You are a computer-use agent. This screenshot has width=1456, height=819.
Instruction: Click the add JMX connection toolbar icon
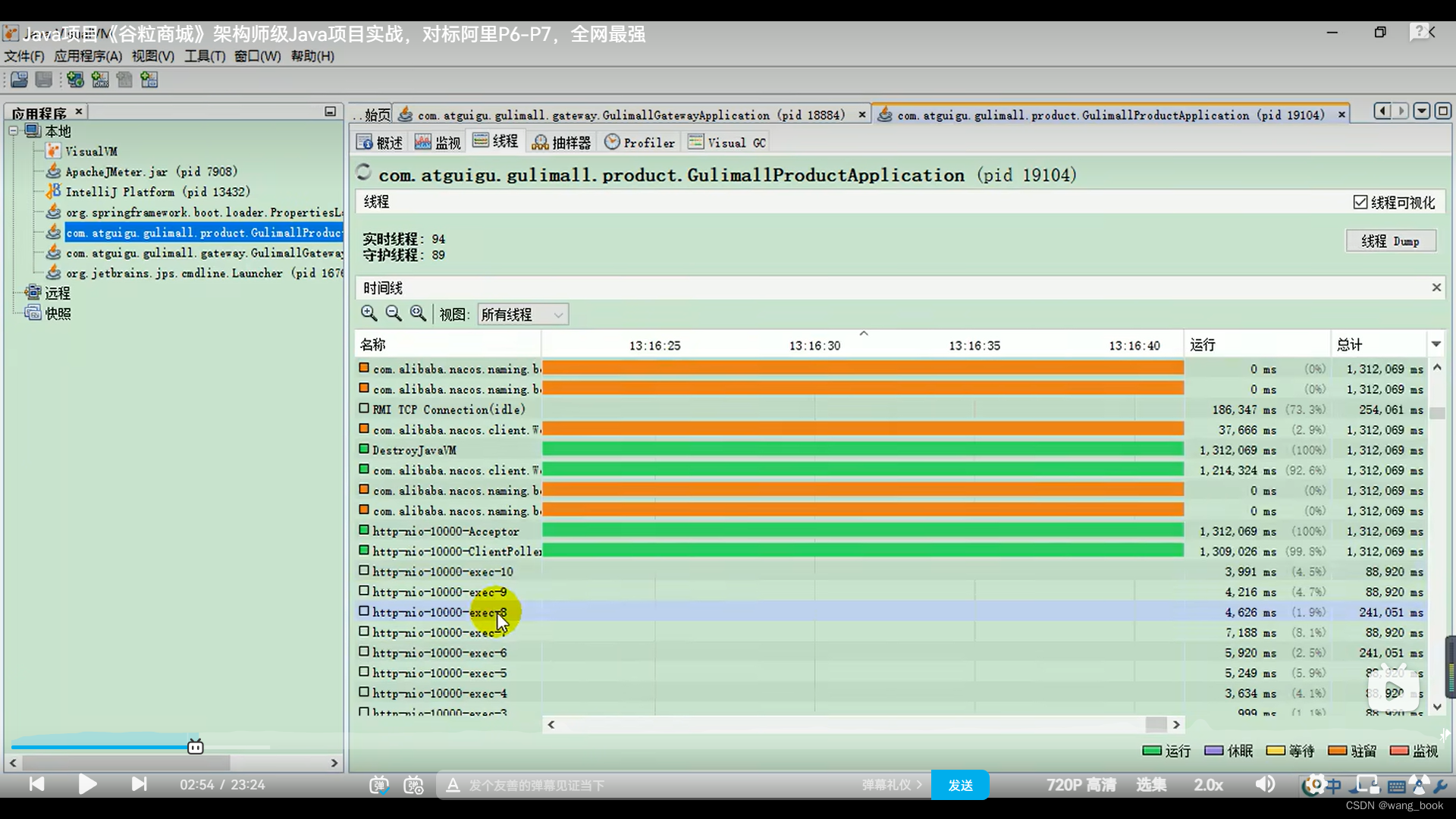pos(100,80)
